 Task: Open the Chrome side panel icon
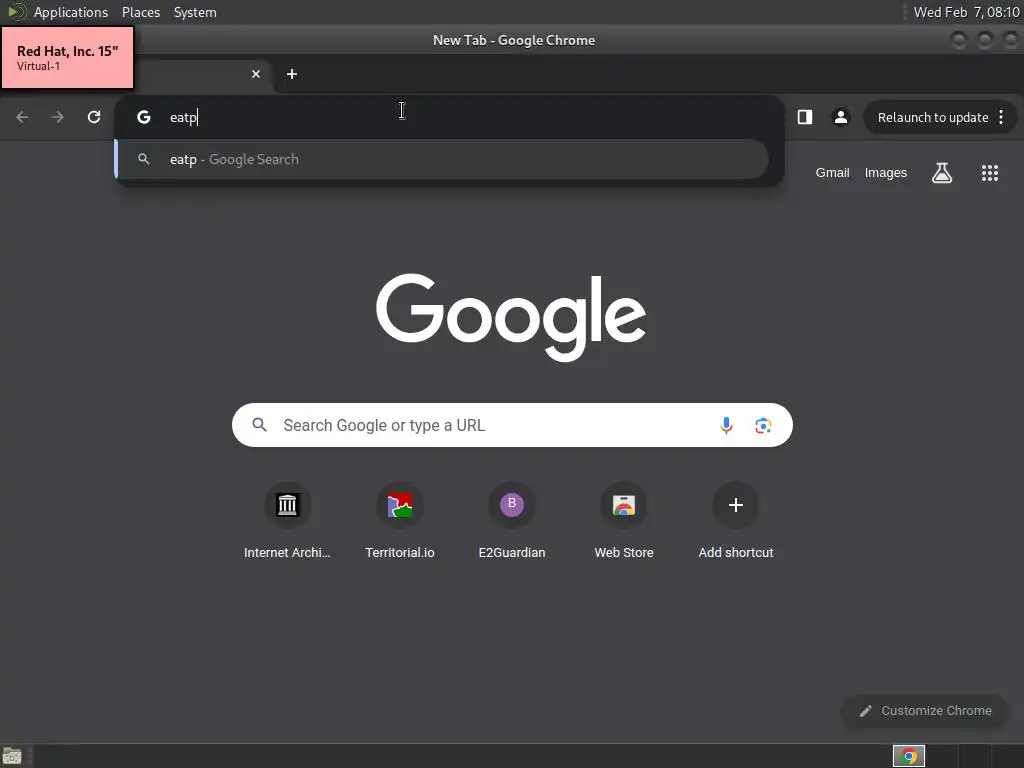tap(805, 117)
